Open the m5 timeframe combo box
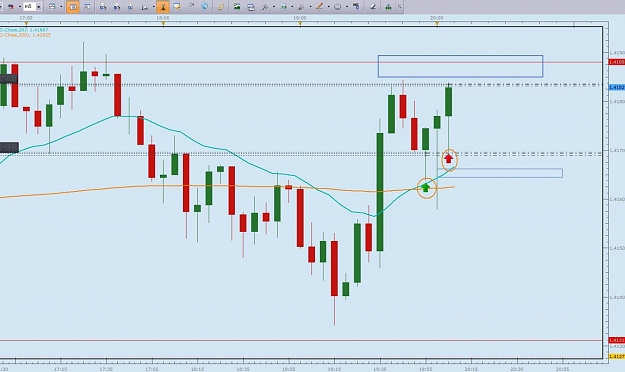This screenshot has height=372, width=625. (x=32, y=6)
